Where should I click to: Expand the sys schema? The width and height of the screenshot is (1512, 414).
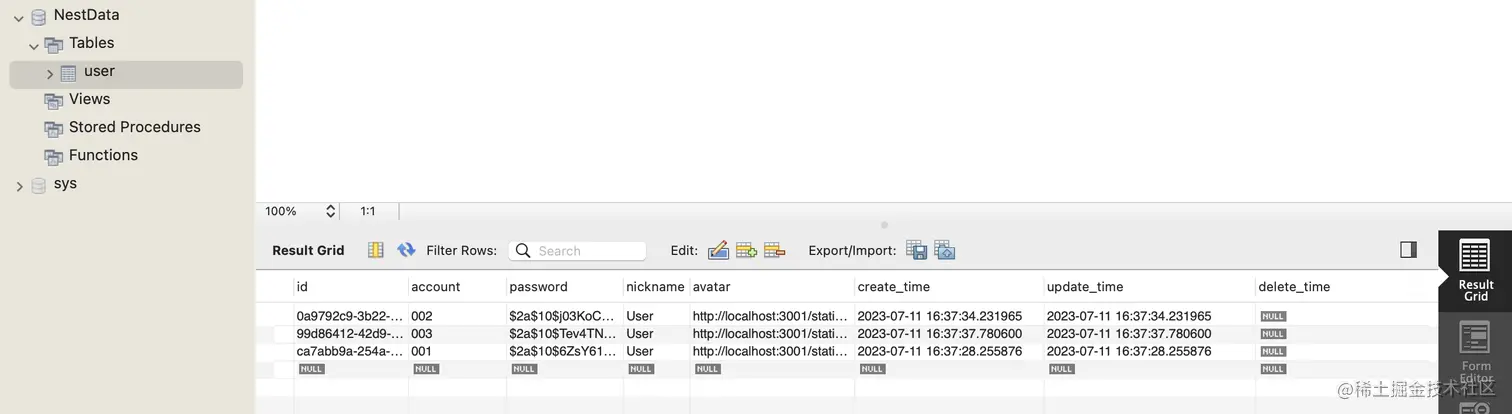click(19, 186)
